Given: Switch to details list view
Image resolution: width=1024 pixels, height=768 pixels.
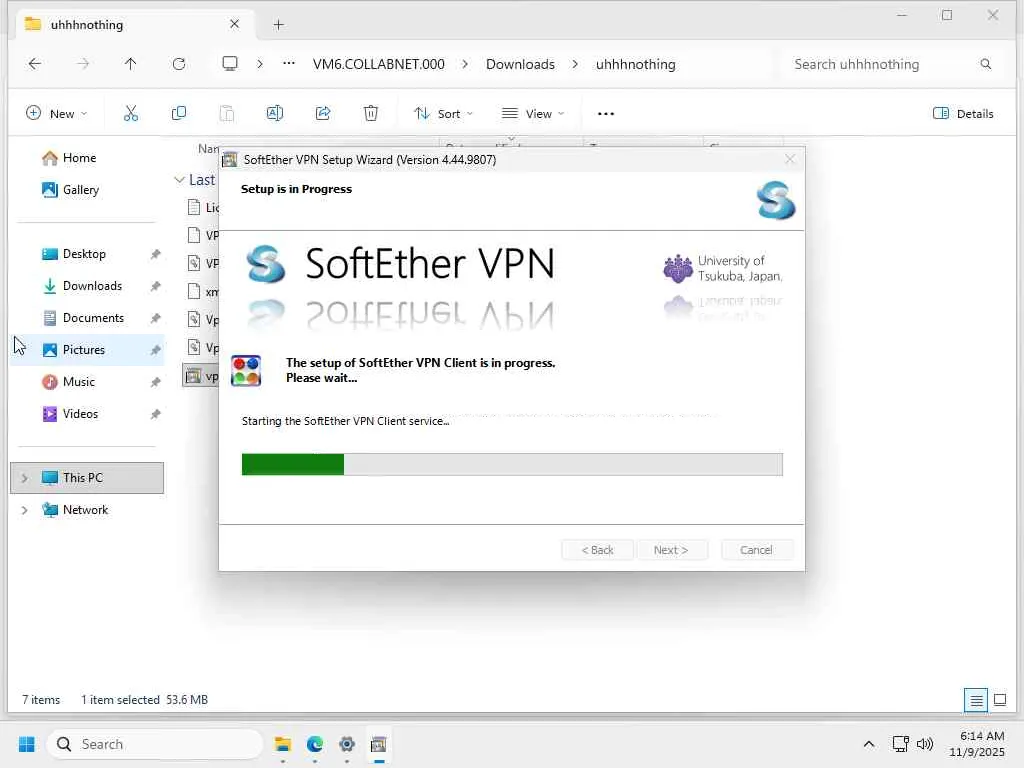Looking at the screenshot, I should (976, 700).
